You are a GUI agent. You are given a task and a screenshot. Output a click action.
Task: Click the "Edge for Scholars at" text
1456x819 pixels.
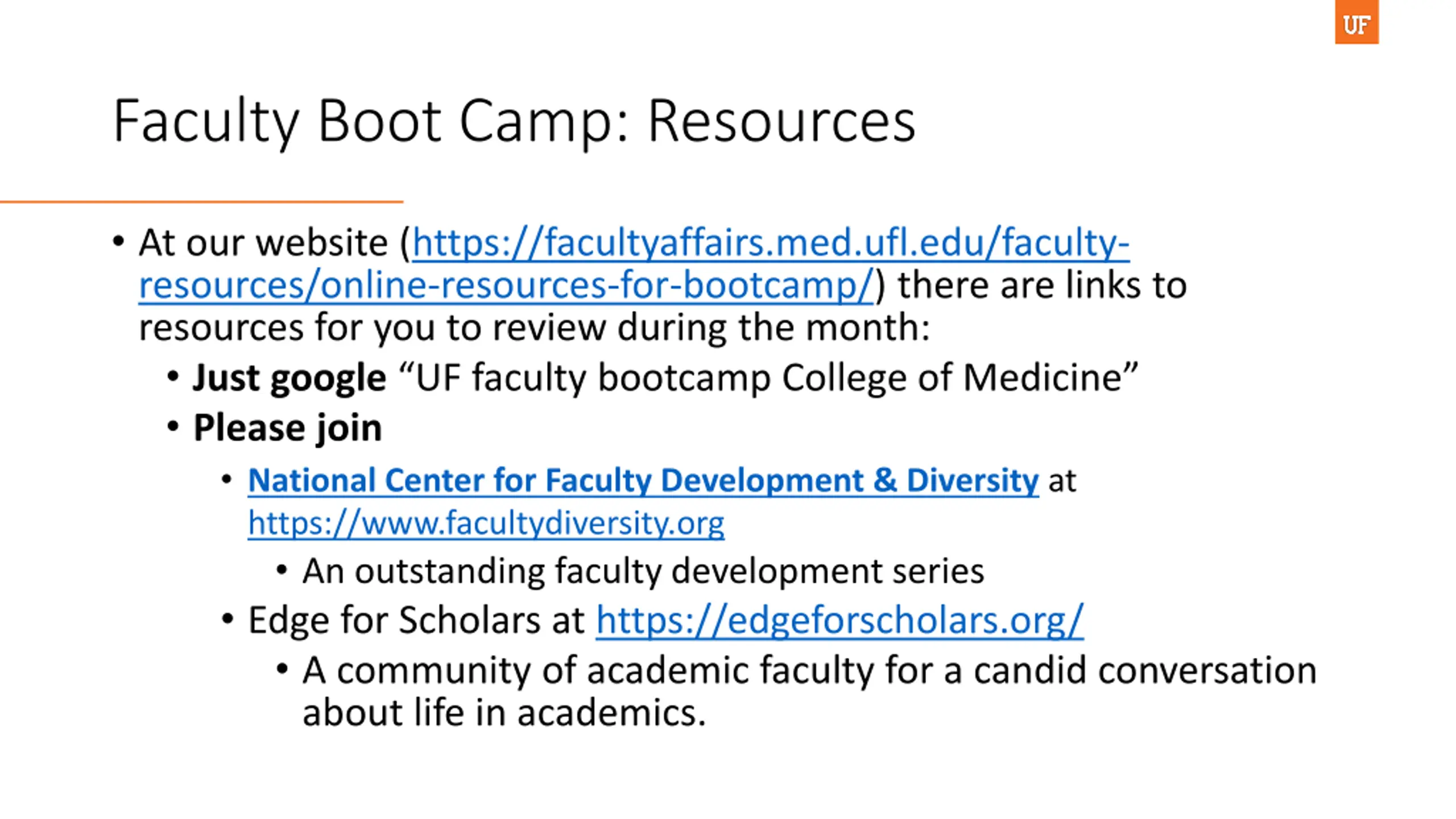[416, 620]
